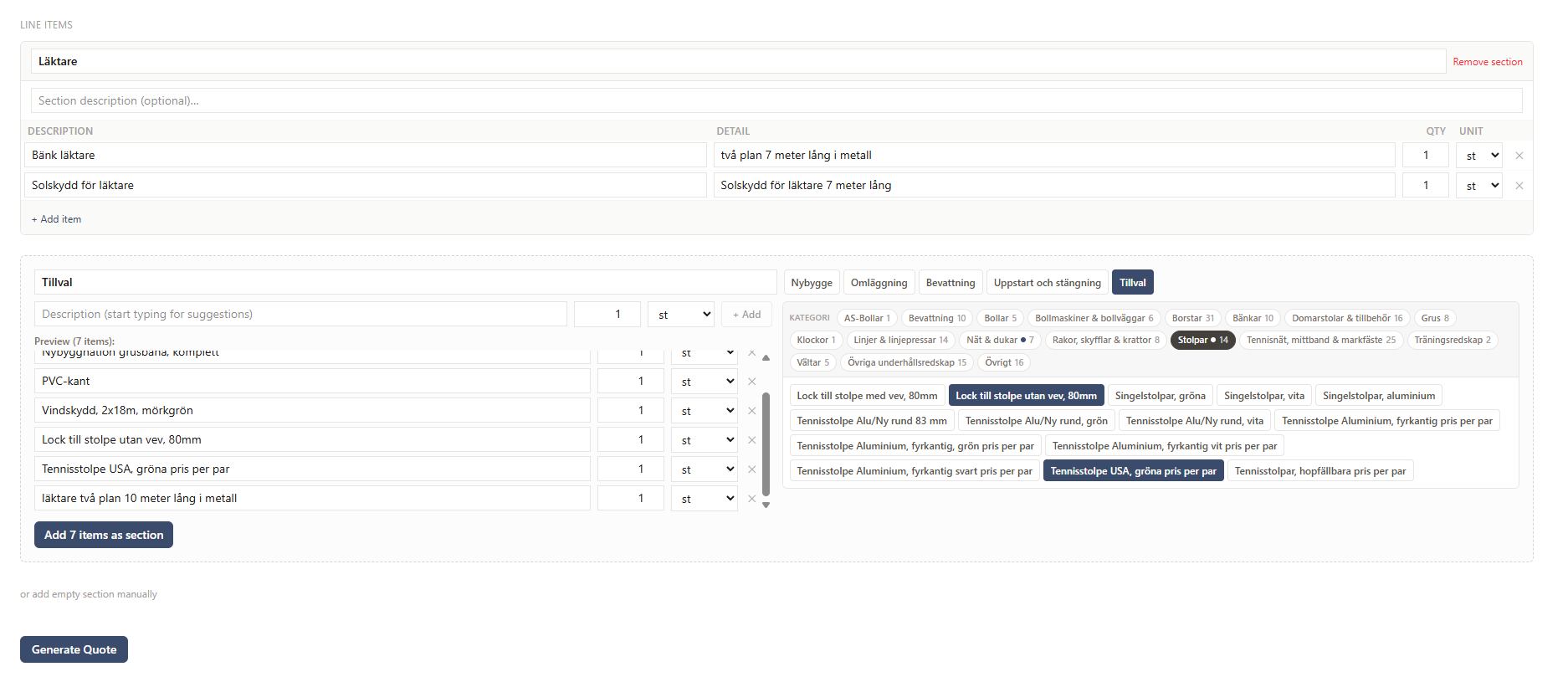Delete Lock till stolpe utan vev preview row
Screen dimensions: 1568x677
click(x=751, y=440)
